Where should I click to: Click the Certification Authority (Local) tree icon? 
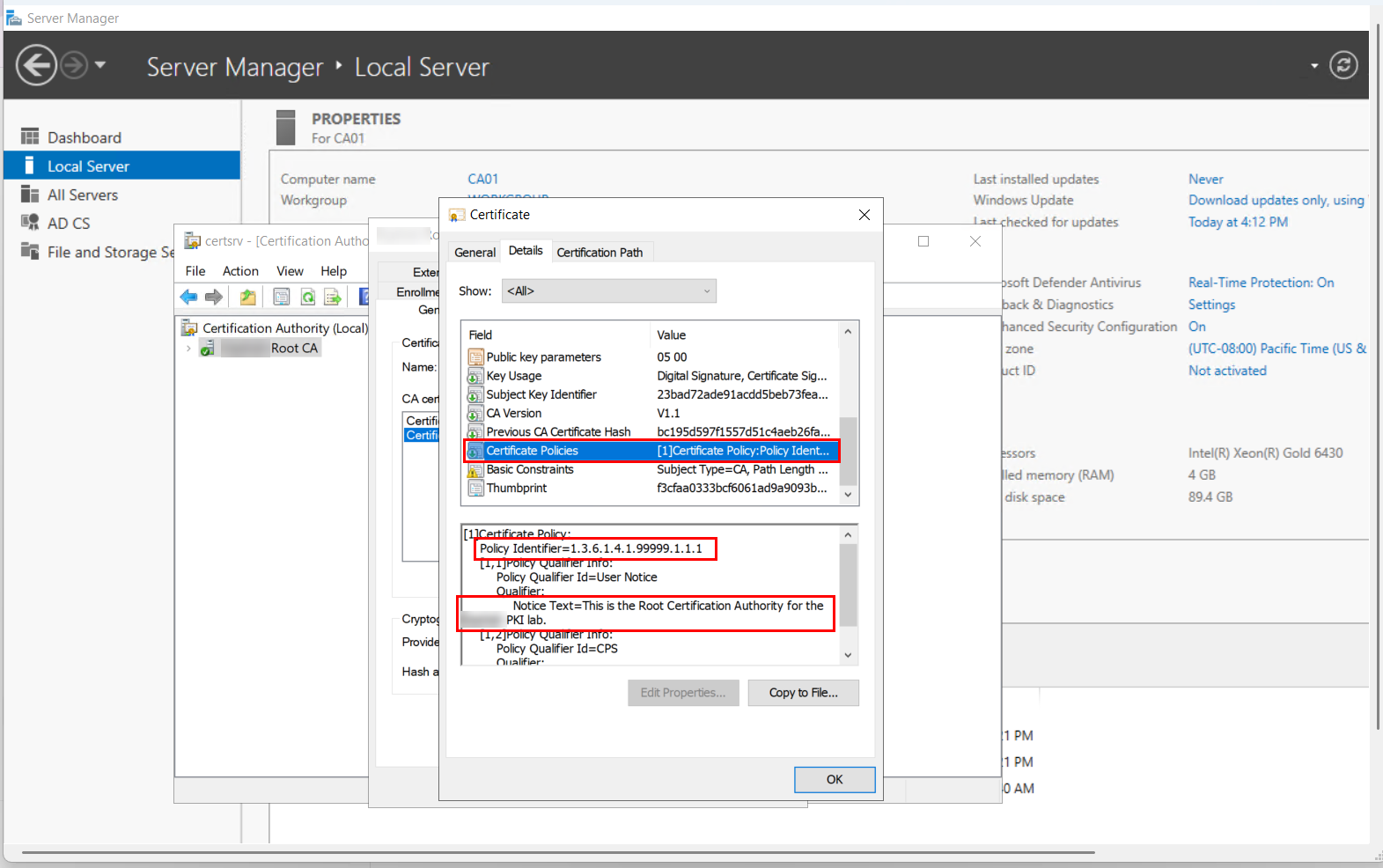point(189,328)
